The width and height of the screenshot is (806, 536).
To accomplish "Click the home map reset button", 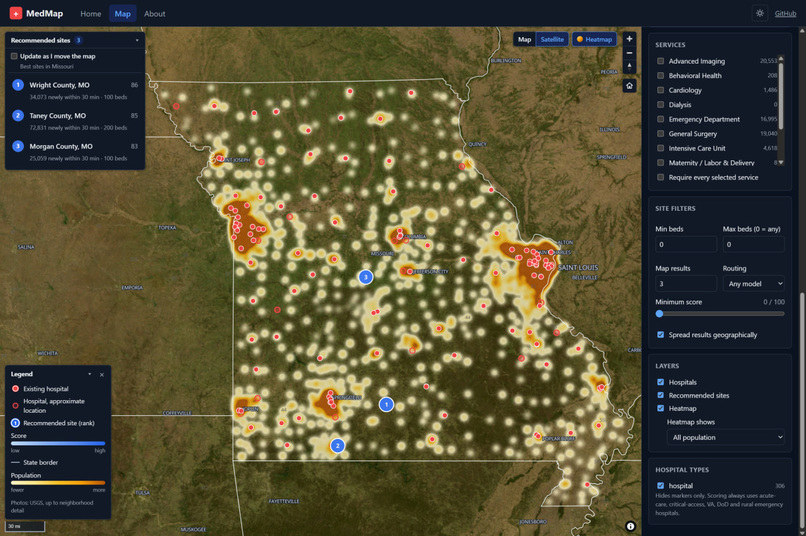I will (629, 86).
